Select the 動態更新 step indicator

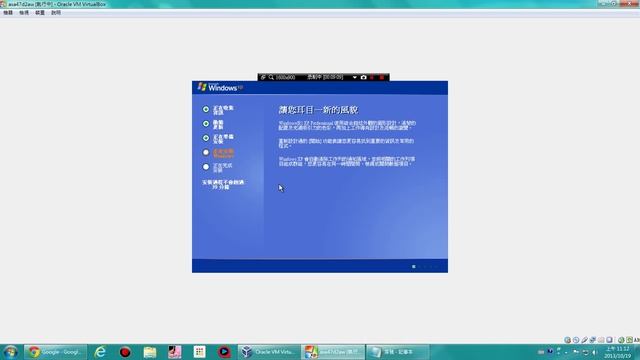pyautogui.click(x=206, y=124)
